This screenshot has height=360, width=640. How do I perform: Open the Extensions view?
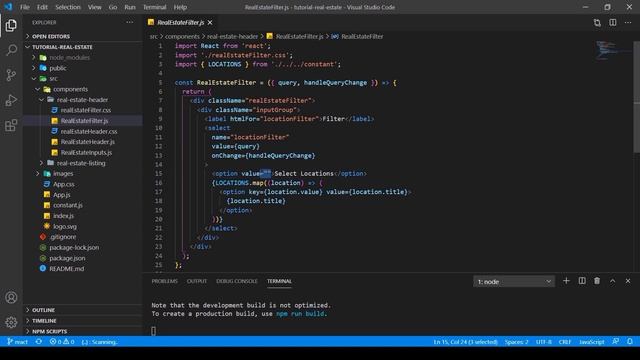coord(11,125)
